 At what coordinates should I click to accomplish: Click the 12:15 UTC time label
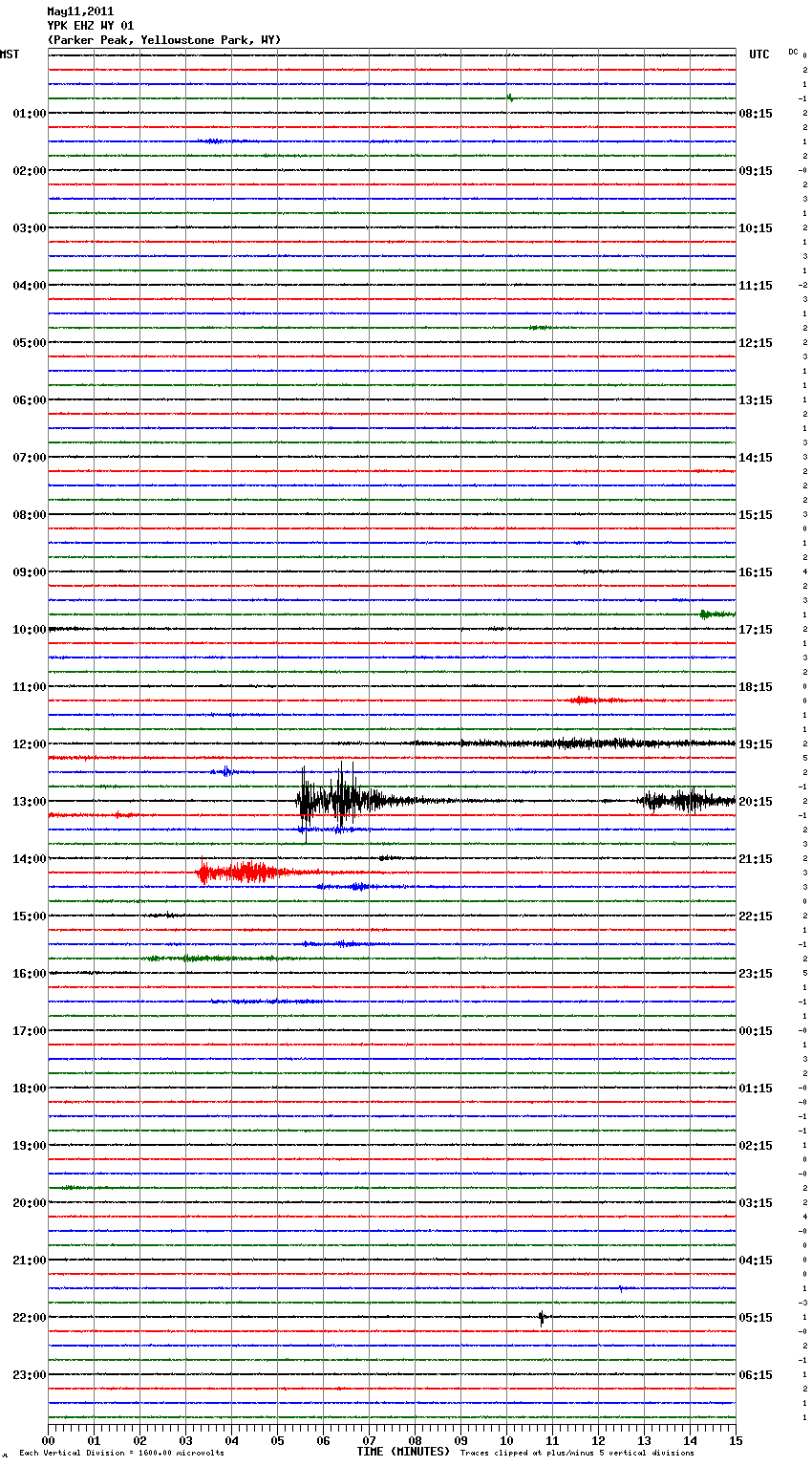pos(756,343)
